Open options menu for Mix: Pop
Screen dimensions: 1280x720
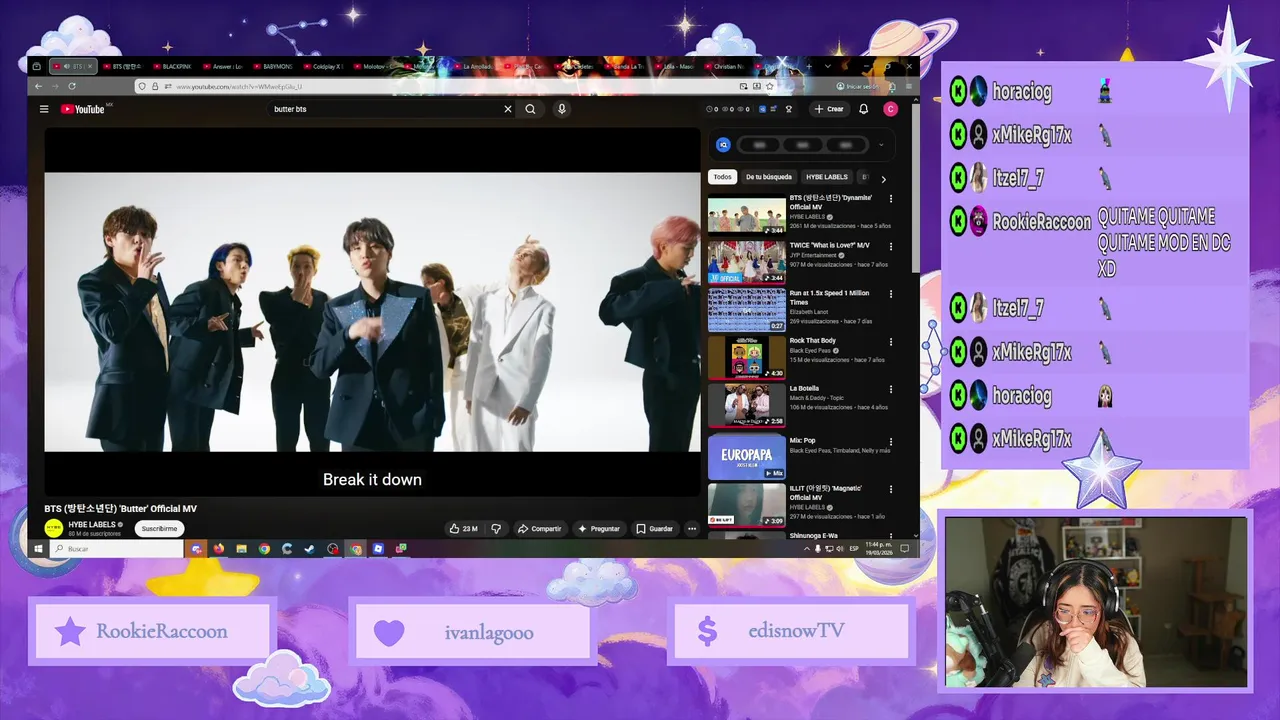click(x=891, y=441)
